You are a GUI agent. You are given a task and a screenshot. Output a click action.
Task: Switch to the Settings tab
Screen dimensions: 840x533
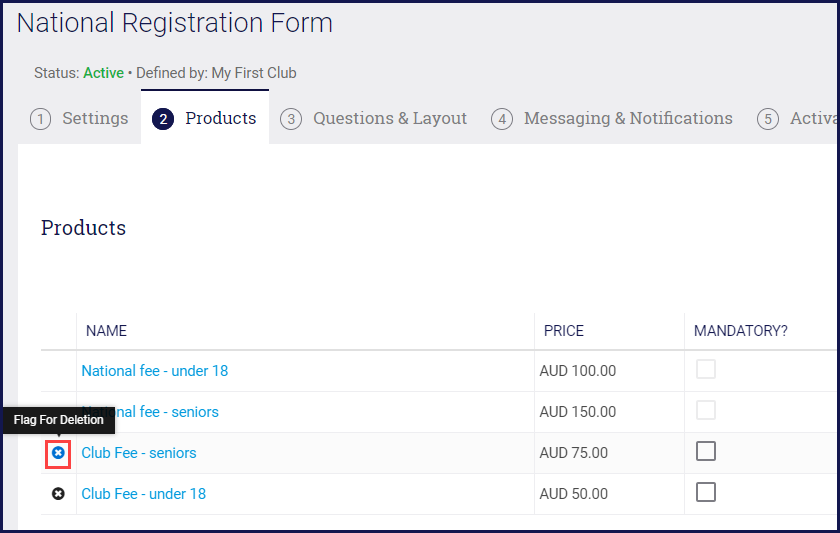tap(95, 118)
